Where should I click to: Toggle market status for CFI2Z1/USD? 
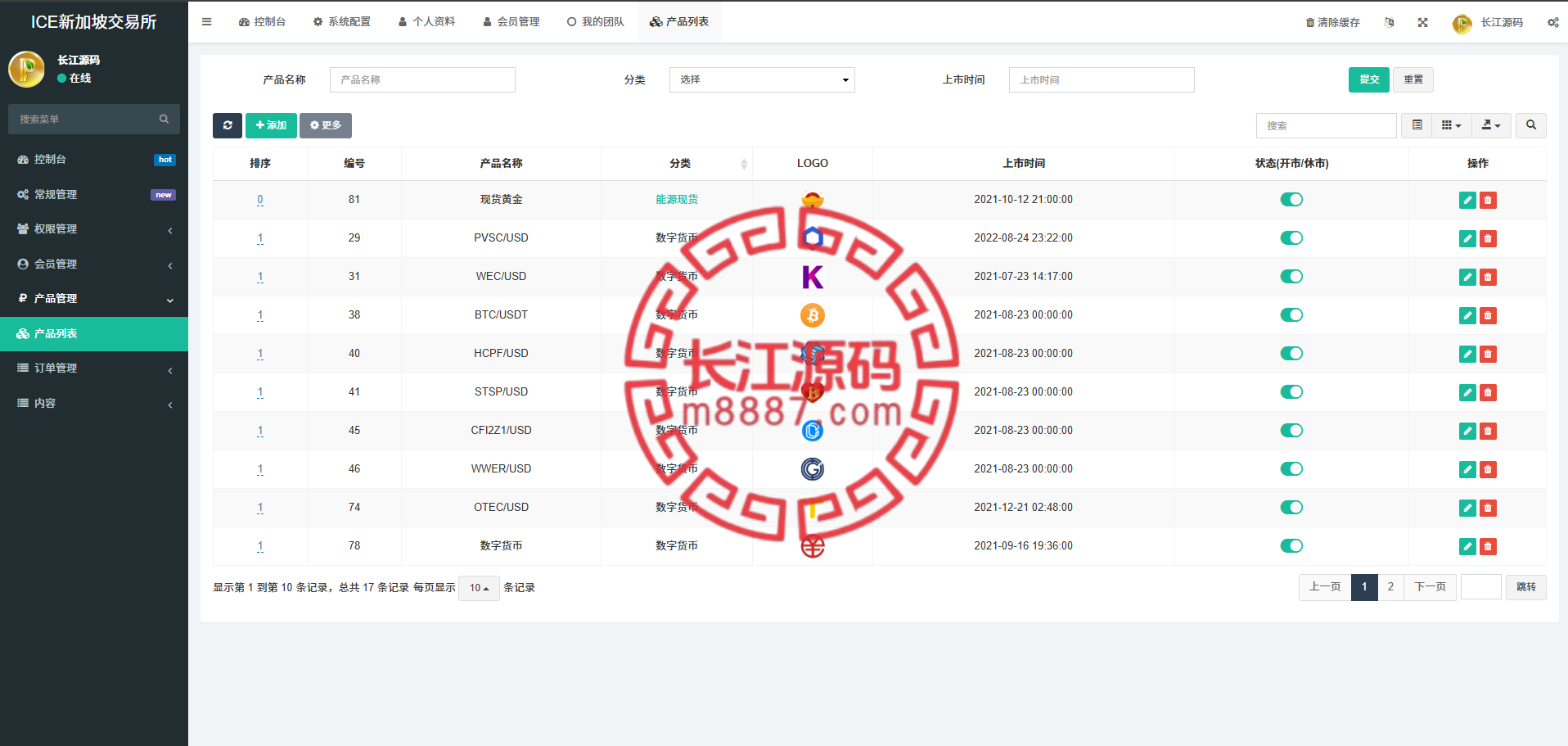click(1291, 431)
